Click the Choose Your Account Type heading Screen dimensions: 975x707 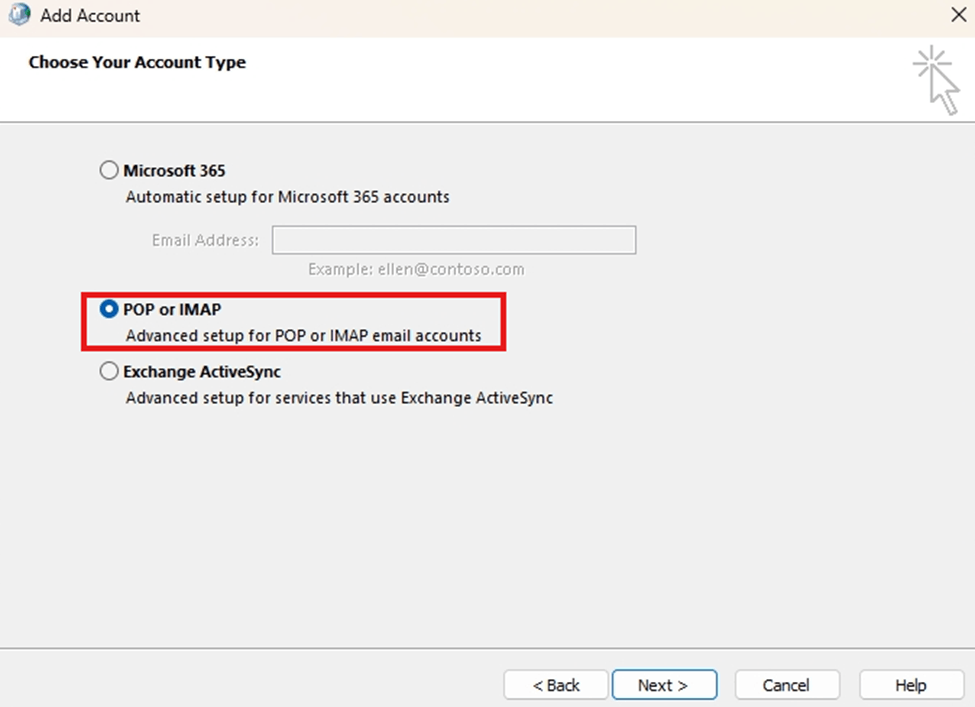pos(136,62)
